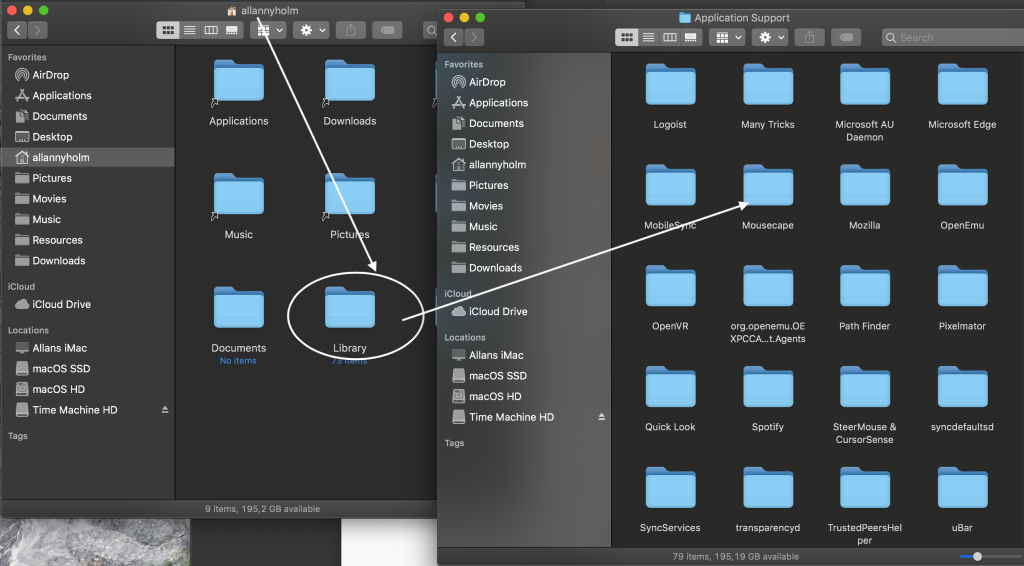Open the Microsoft AU Daemon folder
The height and width of the screenshot is (566, 1024).
tap(865, 84)
